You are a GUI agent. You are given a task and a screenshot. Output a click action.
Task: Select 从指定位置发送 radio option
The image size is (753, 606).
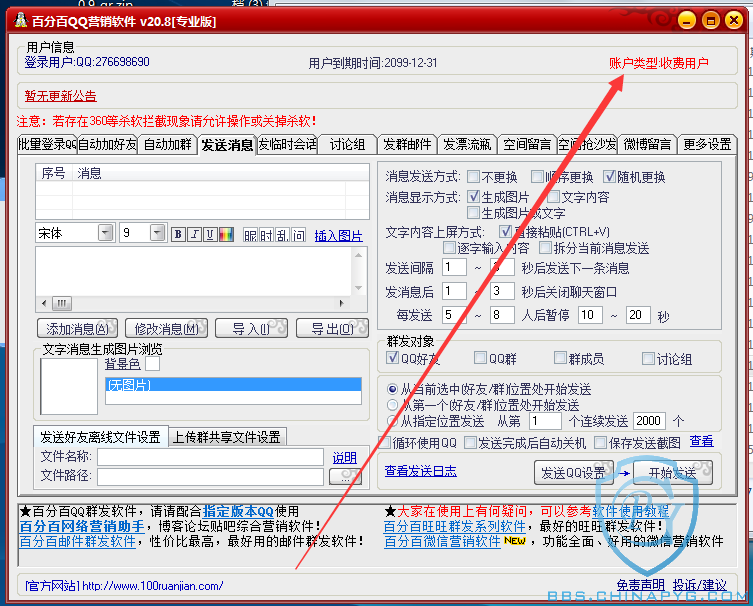pos(392,421)
